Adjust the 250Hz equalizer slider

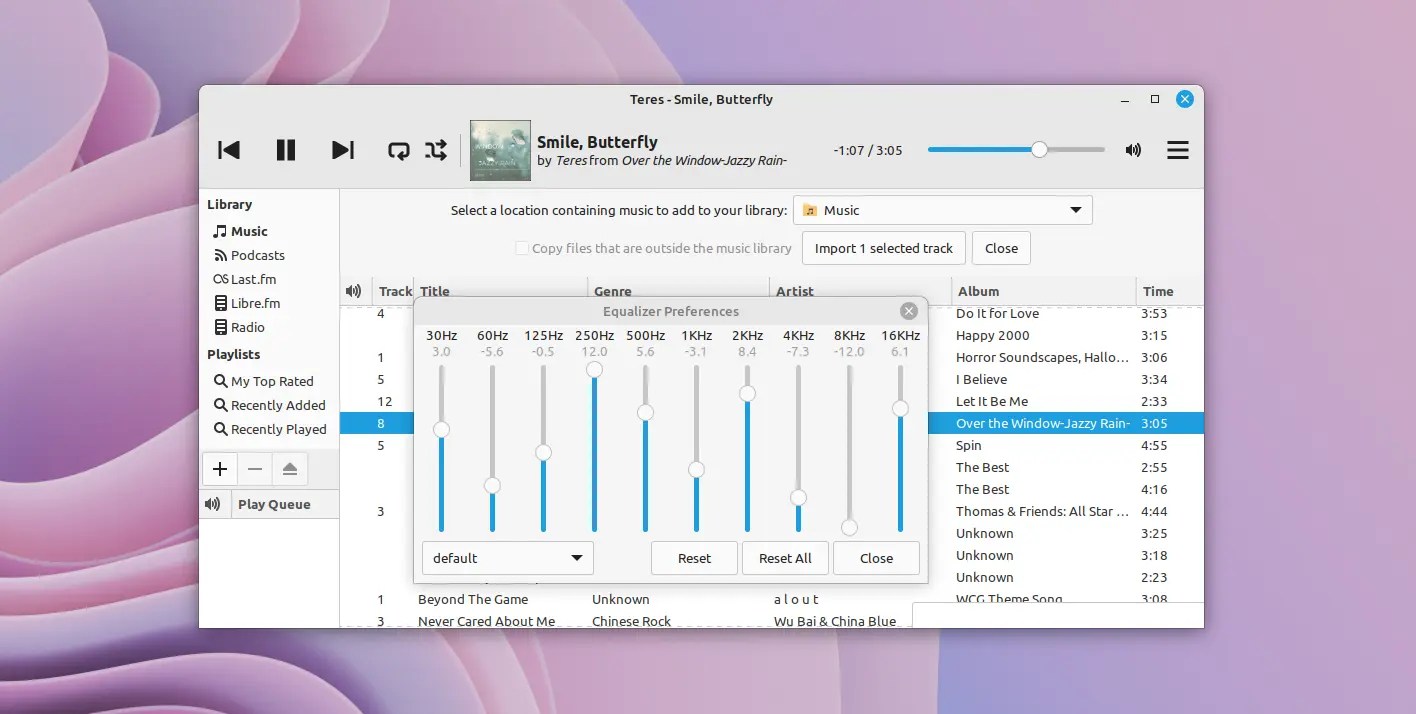(594, 369)
